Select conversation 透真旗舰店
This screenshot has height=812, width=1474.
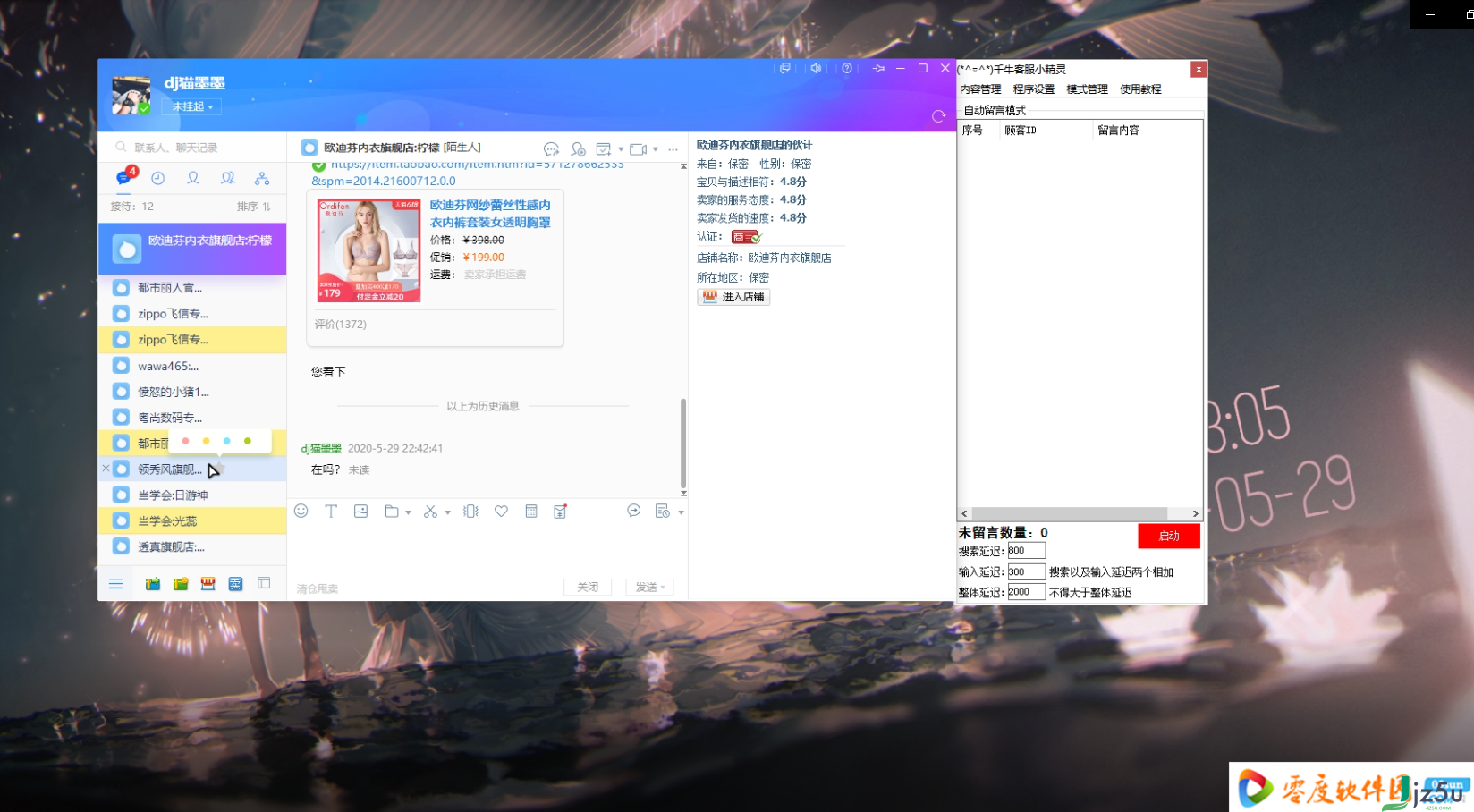pos(192,546)
